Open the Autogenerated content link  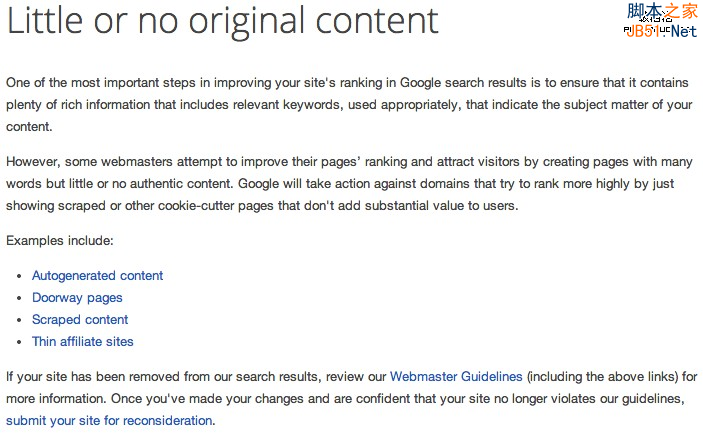pos(97,275)
